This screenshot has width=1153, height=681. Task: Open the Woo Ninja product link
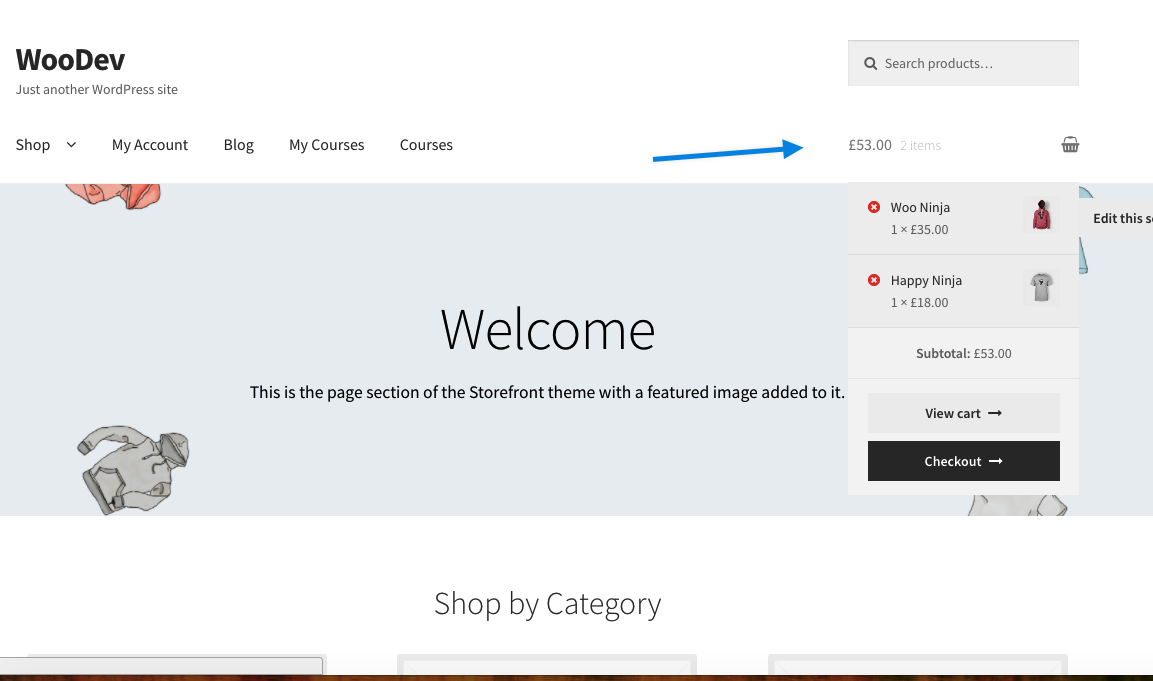pyautogui.click(x=920, y=207)
